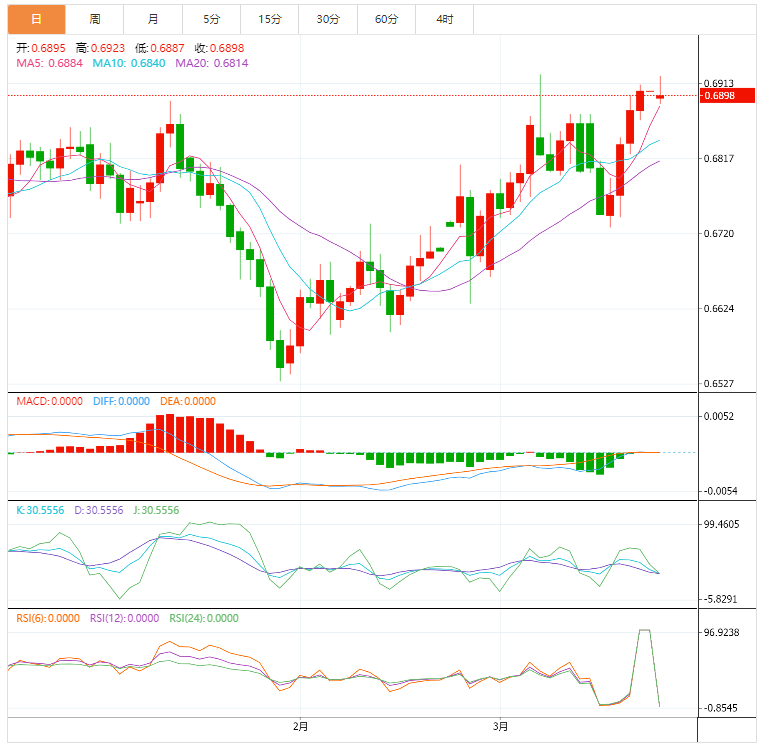Click the MA5: 0.6884 indicator label

pos(49,63)
